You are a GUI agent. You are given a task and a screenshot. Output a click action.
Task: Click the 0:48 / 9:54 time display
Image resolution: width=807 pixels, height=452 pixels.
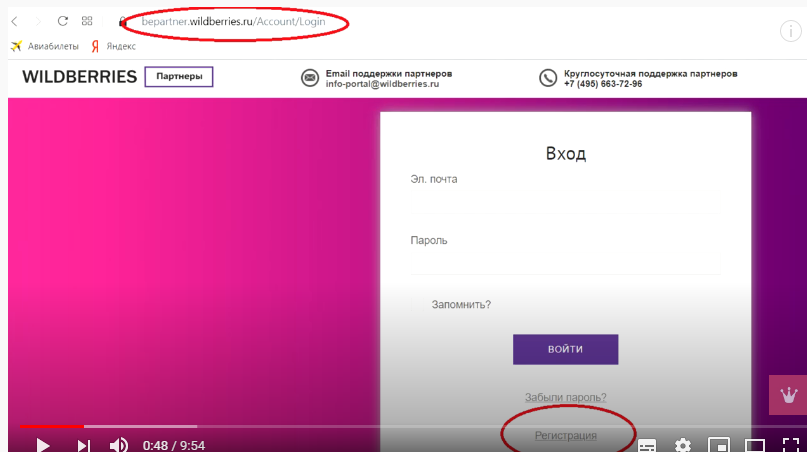click(173, 445)
